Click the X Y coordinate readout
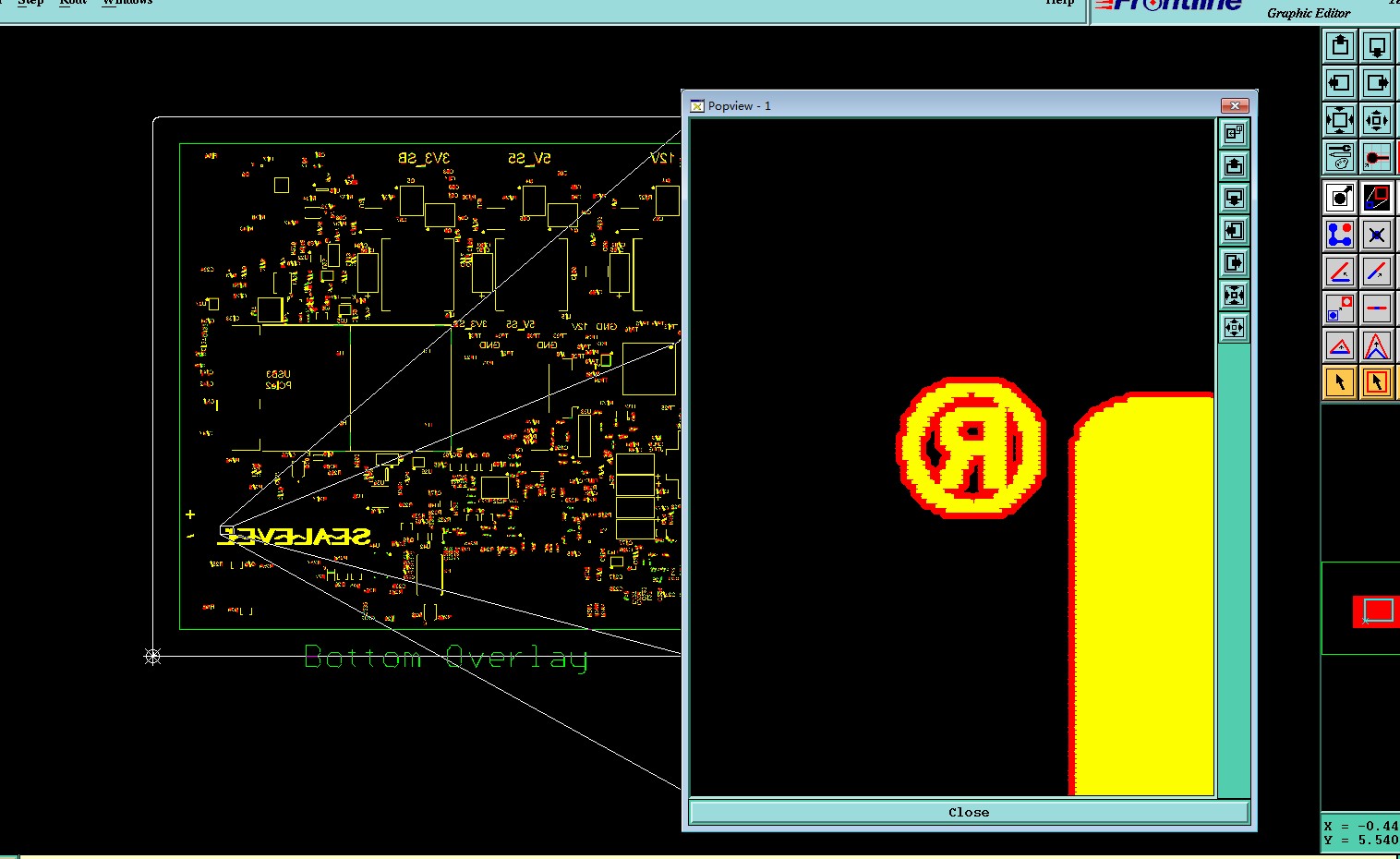The width and height of the screenshot is (1400, 859). point(1361,833)
